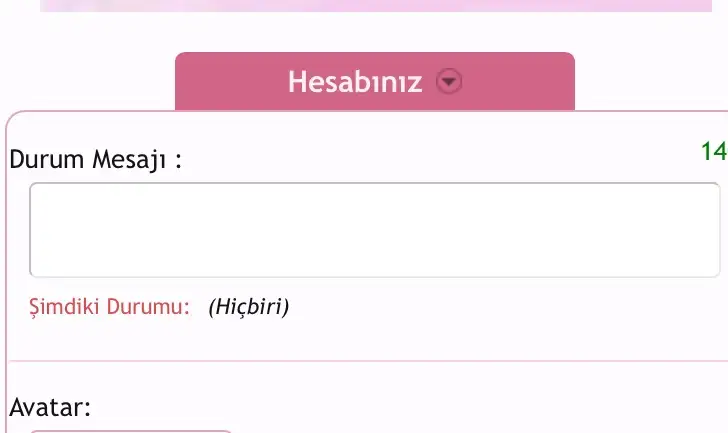
Task: Select the Durum Mesajı field label
Action: click(x=96, y=160)
